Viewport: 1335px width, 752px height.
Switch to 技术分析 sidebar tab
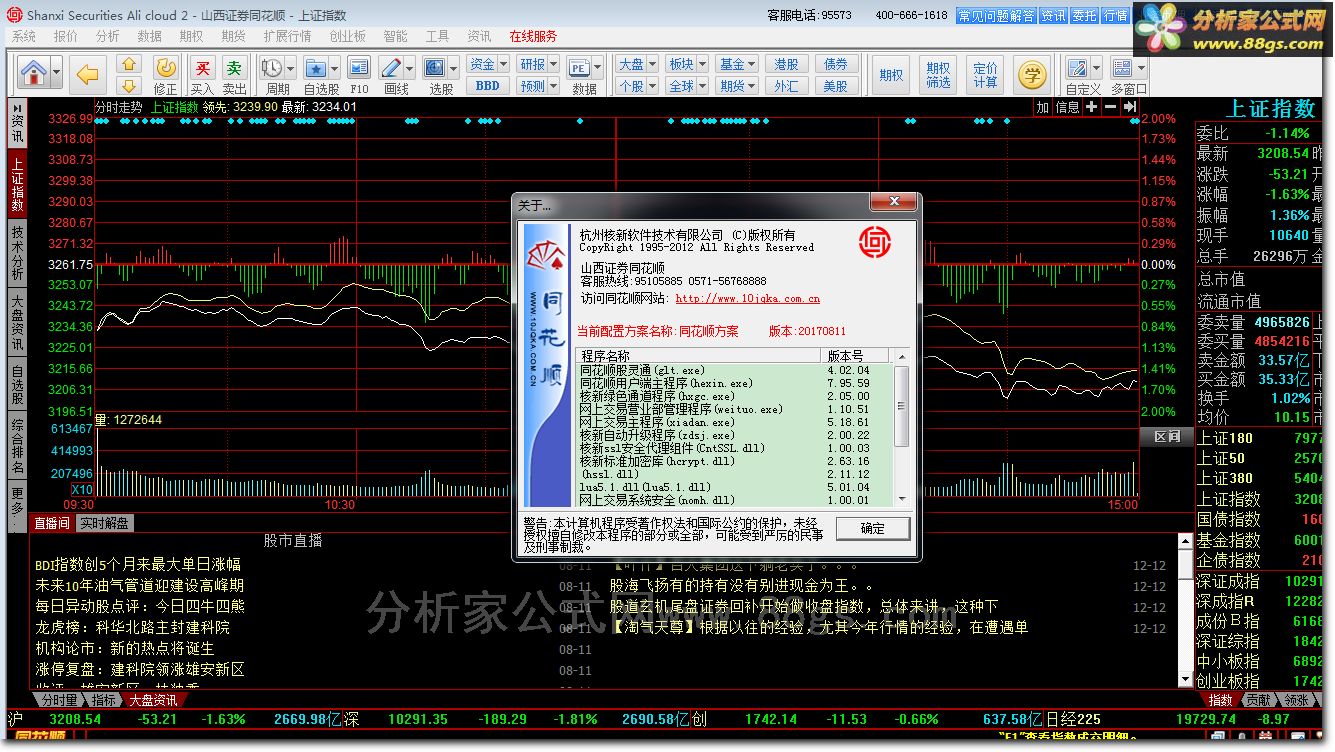pyautogui.click(x=18, y=253)
